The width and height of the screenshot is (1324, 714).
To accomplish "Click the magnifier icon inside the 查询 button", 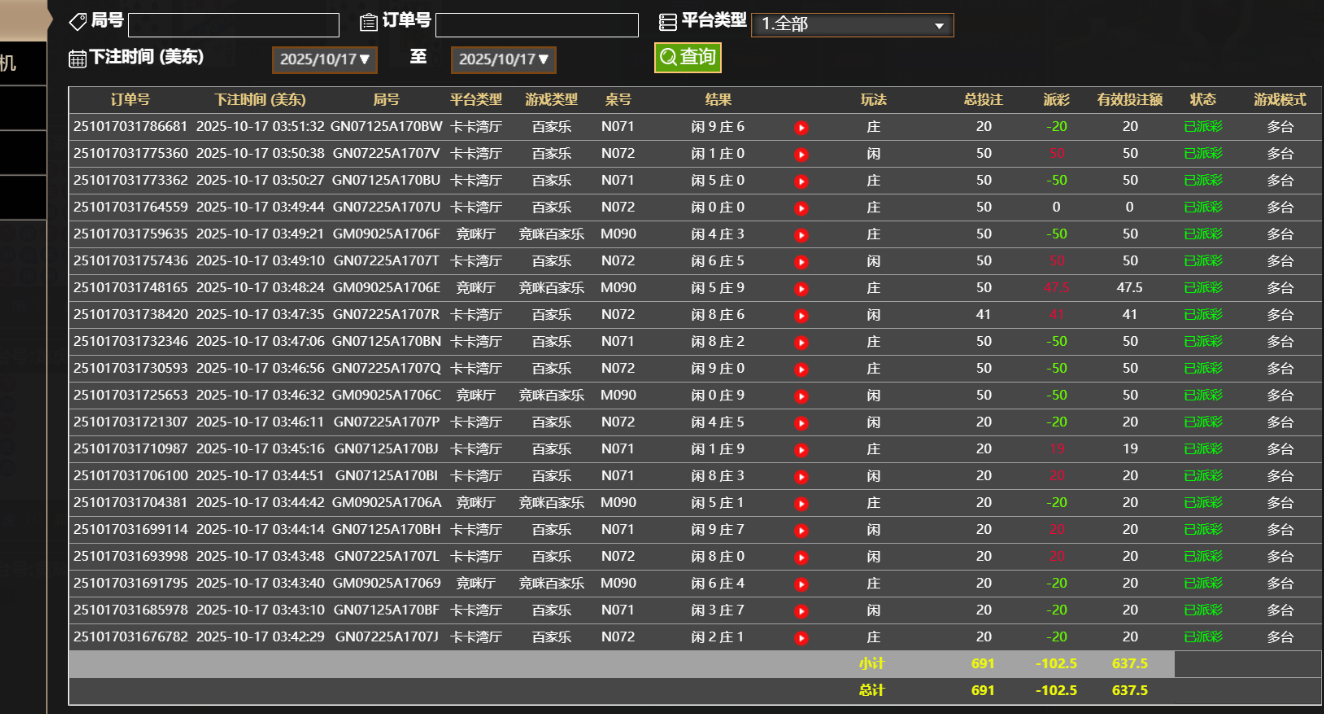I will (668, 58).
